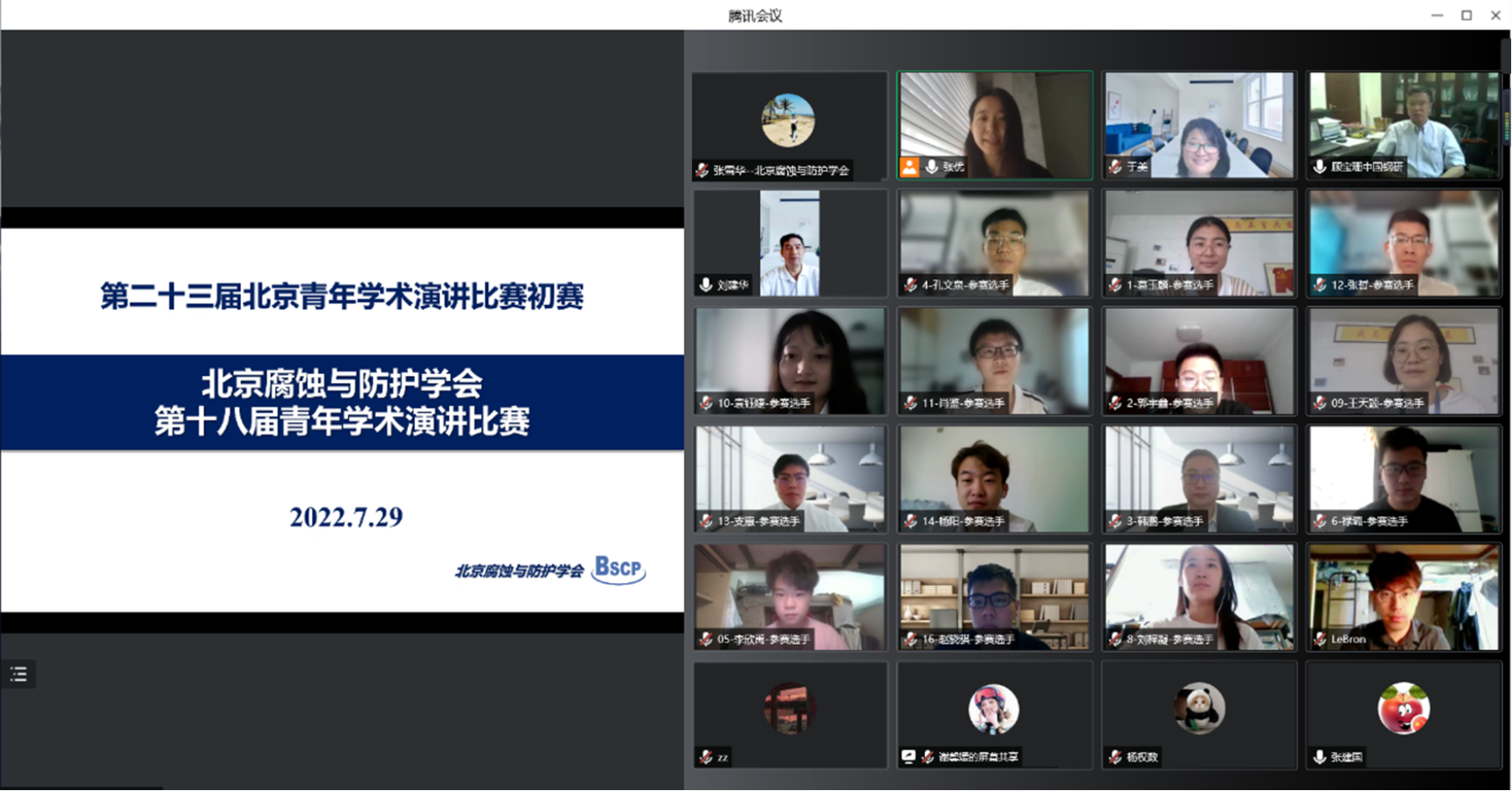Toggle the muted mic on tile 16 participant
The height and width of the screenshot is (791, 1512).
(910, 640)
